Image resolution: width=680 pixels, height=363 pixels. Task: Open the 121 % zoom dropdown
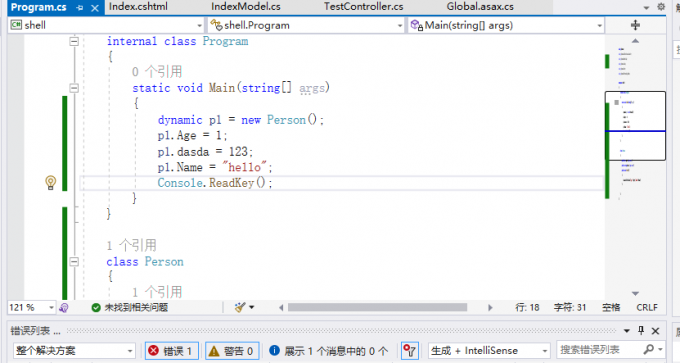pyautogui.click(x=32, y=307)
